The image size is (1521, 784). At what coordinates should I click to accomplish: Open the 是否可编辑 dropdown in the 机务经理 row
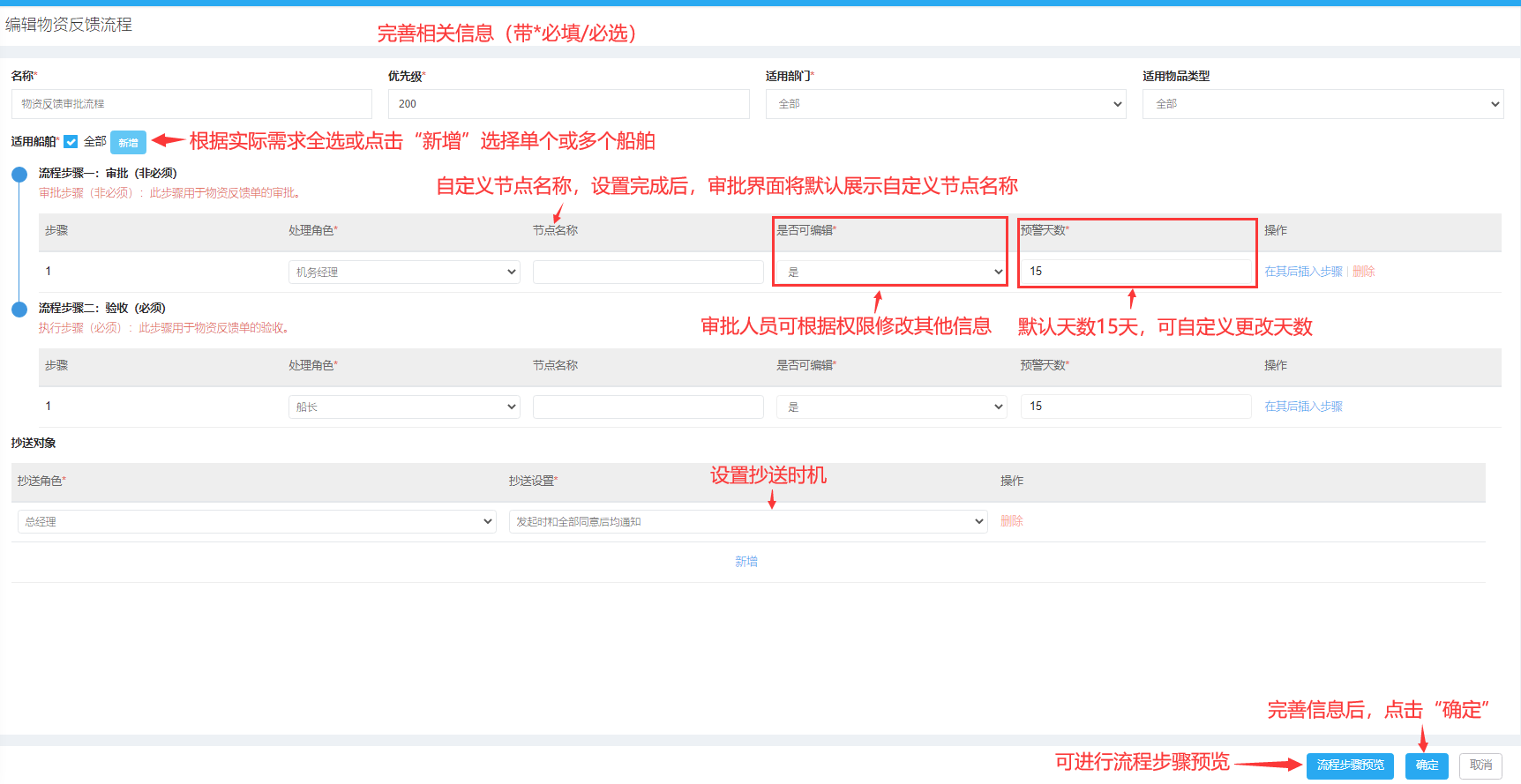(891, 272)
